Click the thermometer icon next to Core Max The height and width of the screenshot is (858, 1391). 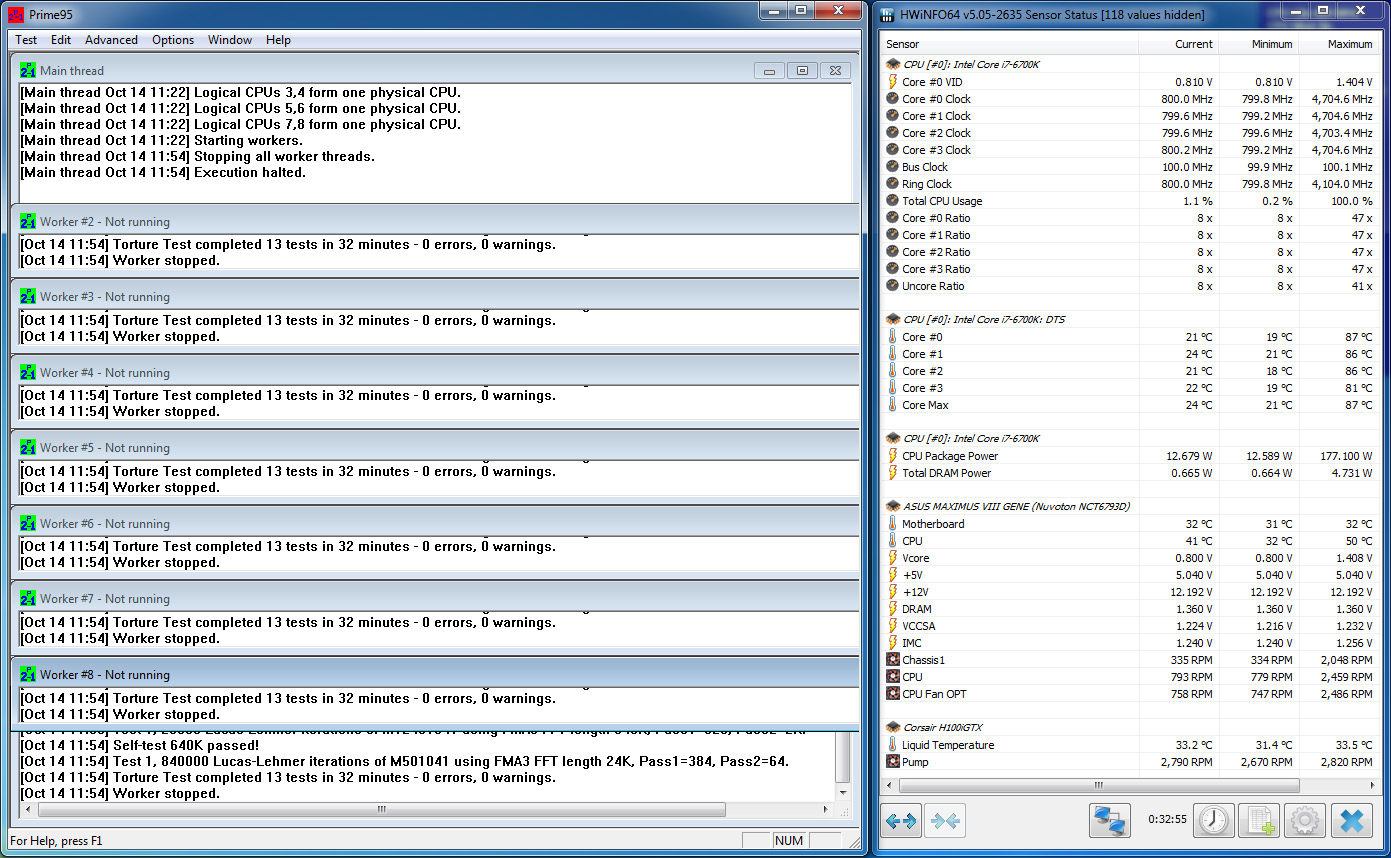pyautogui.click(x=893, y=405)
